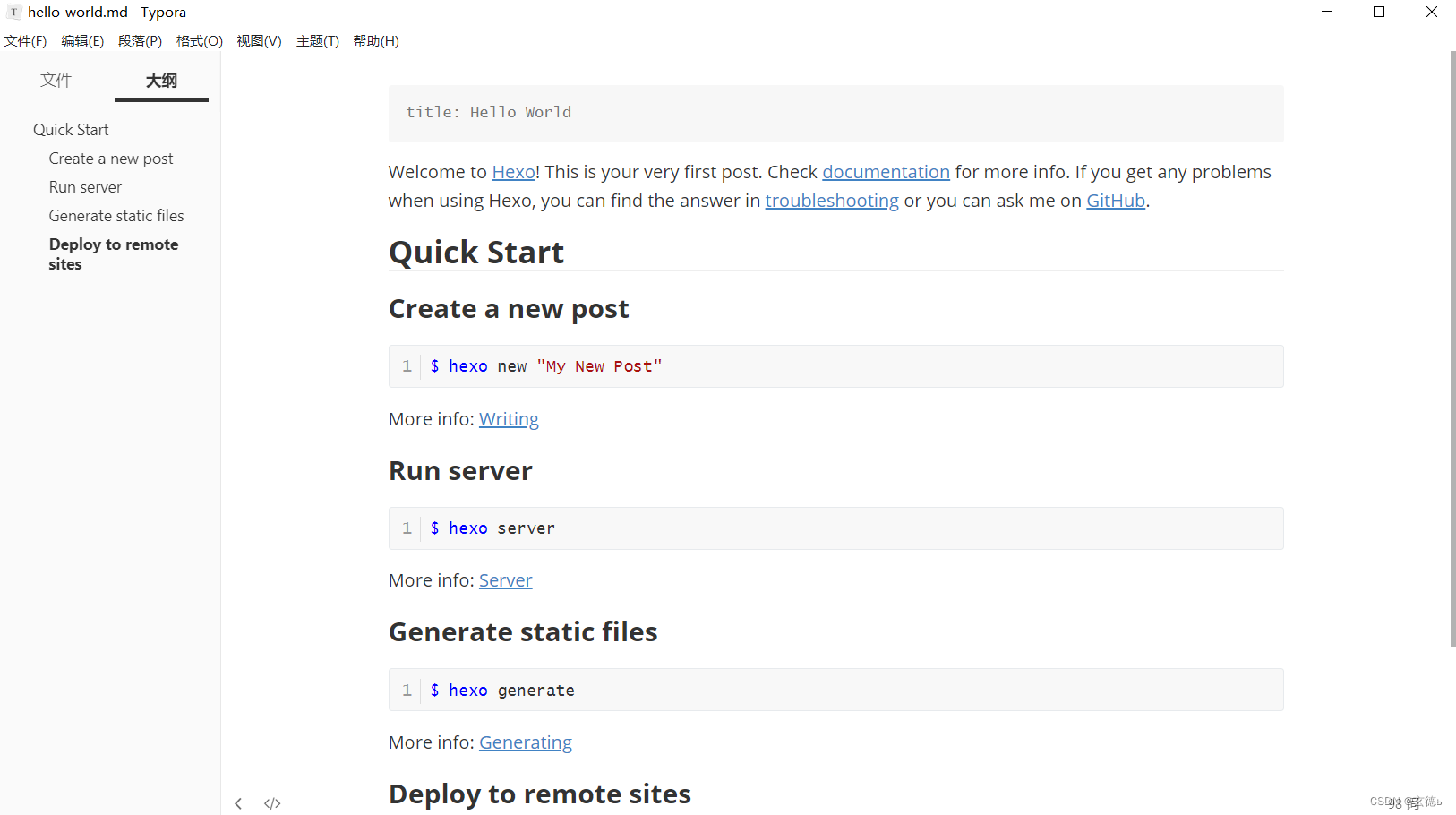Viewport: 1456px width, 815px height.
Task: Switch to the 大纲 outline tab
Action: pyautogui.click(x=161, y=81)
